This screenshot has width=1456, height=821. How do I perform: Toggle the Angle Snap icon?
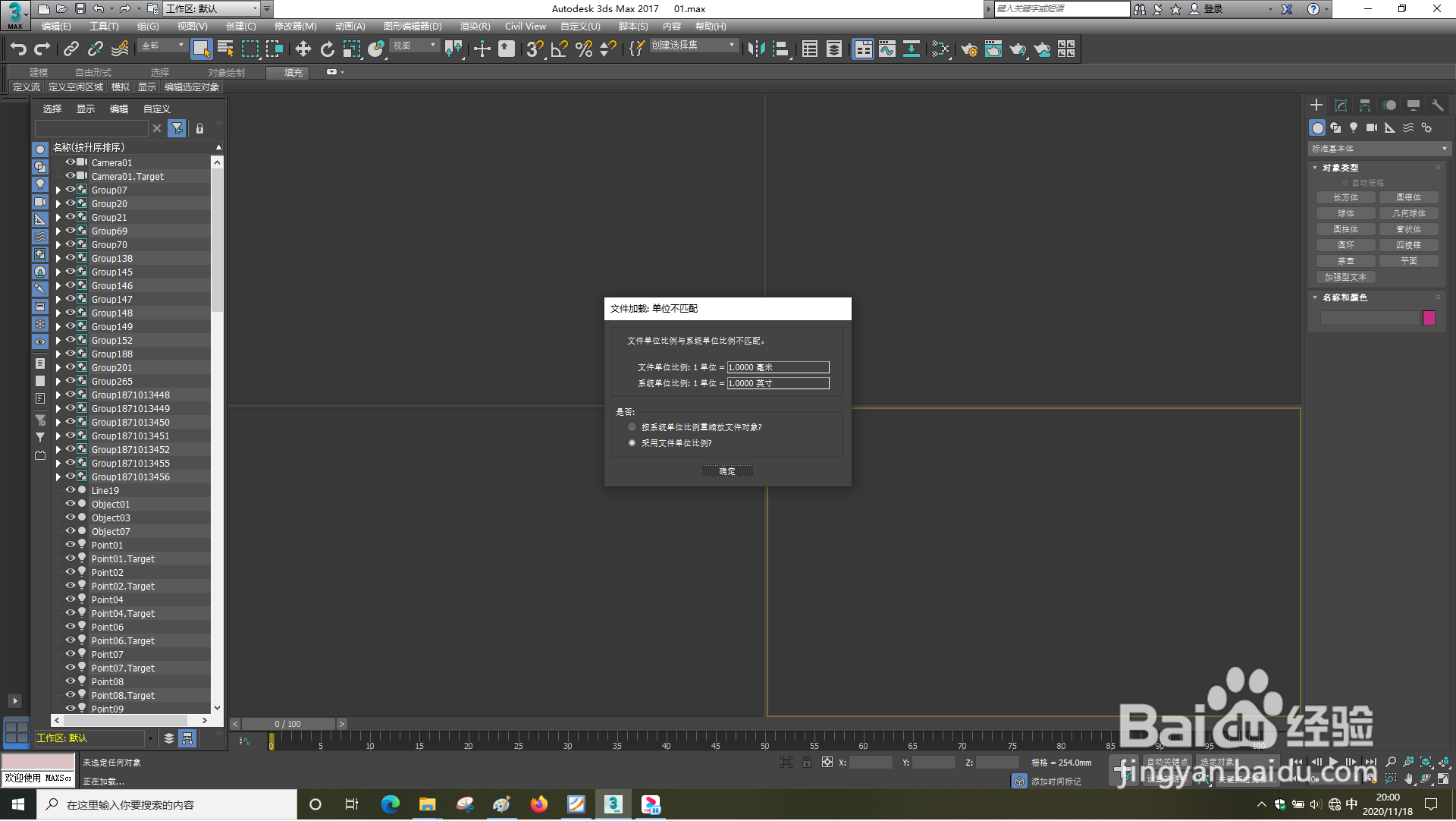click(x=560, y=49)
